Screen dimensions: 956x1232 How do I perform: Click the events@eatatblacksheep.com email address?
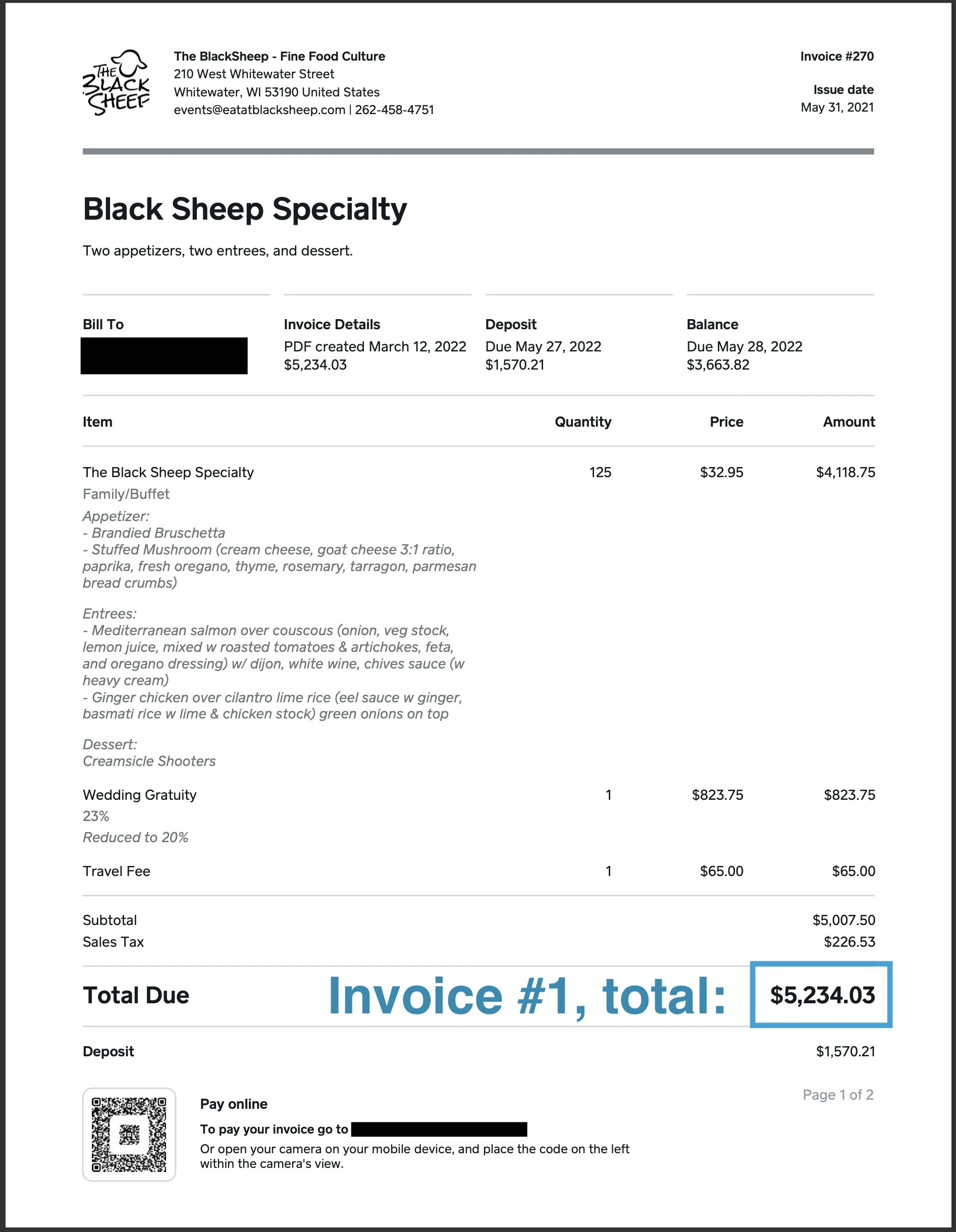tap(259, 110)
